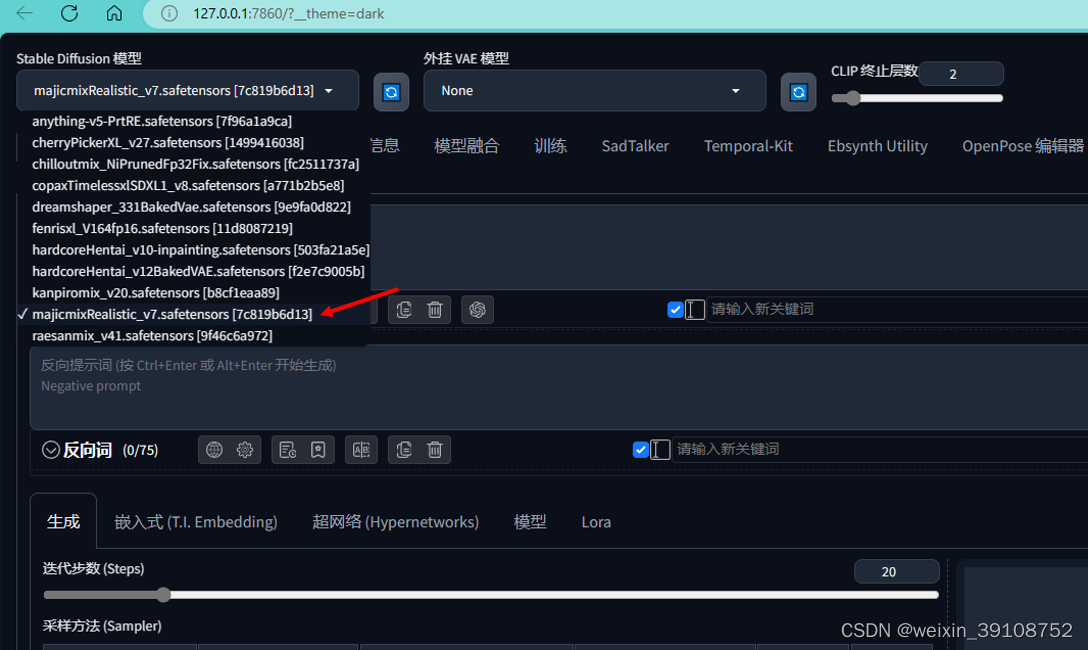The image size is (1088, 650).
Task: Toggle the cursor-mode box in positive prompt bar
Action: 695,309
